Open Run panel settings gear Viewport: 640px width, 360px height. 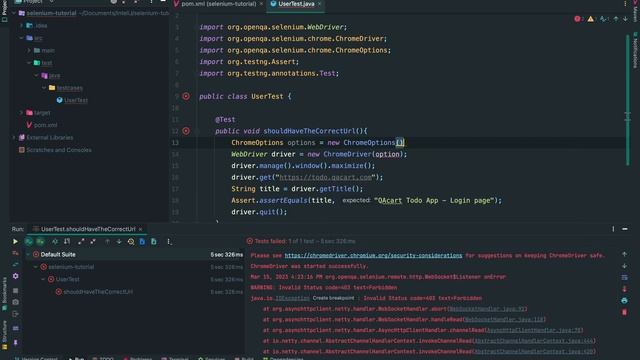click(x=16, y=276)
